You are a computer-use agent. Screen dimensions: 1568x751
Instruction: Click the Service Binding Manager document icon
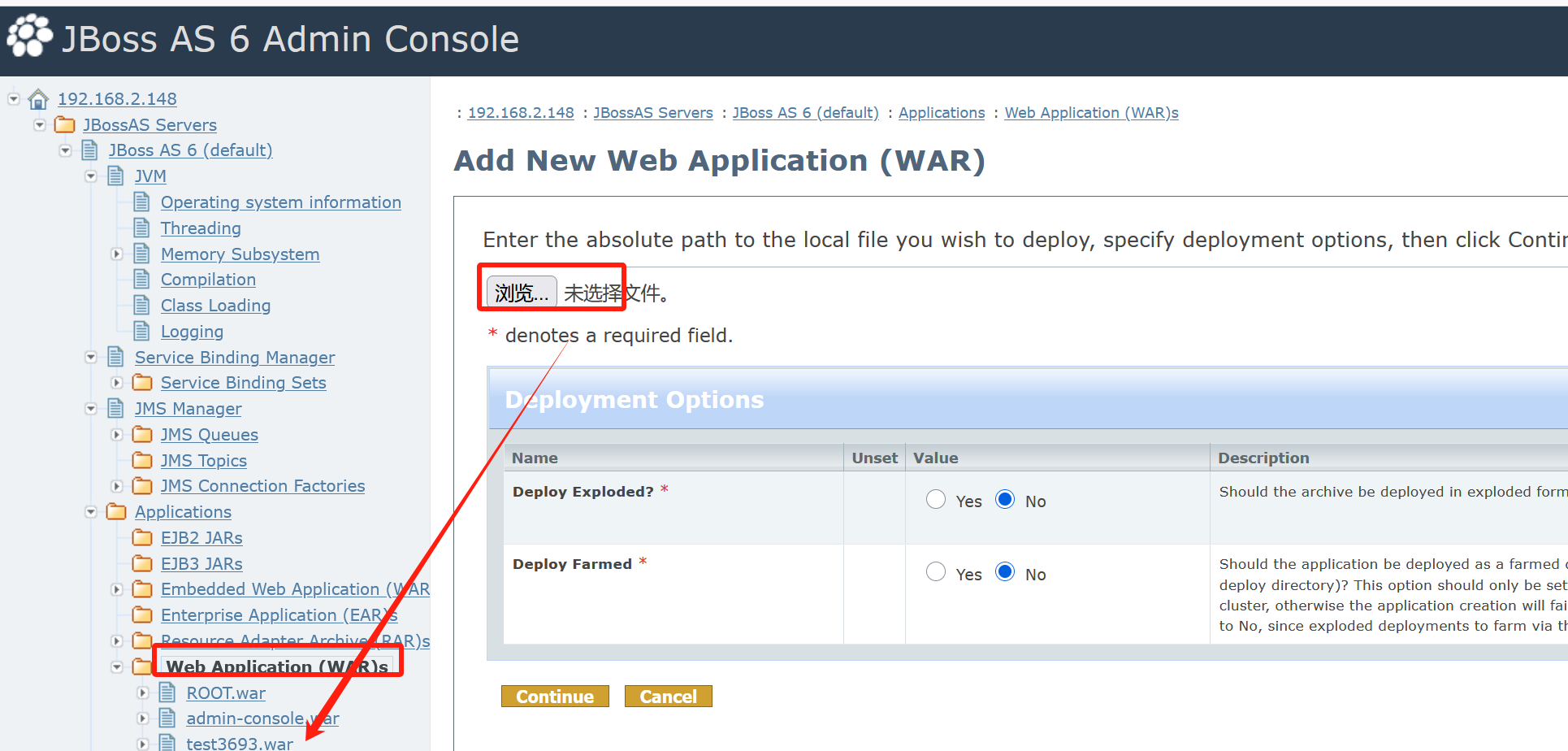pyautogui.click(x=116, y=357)
